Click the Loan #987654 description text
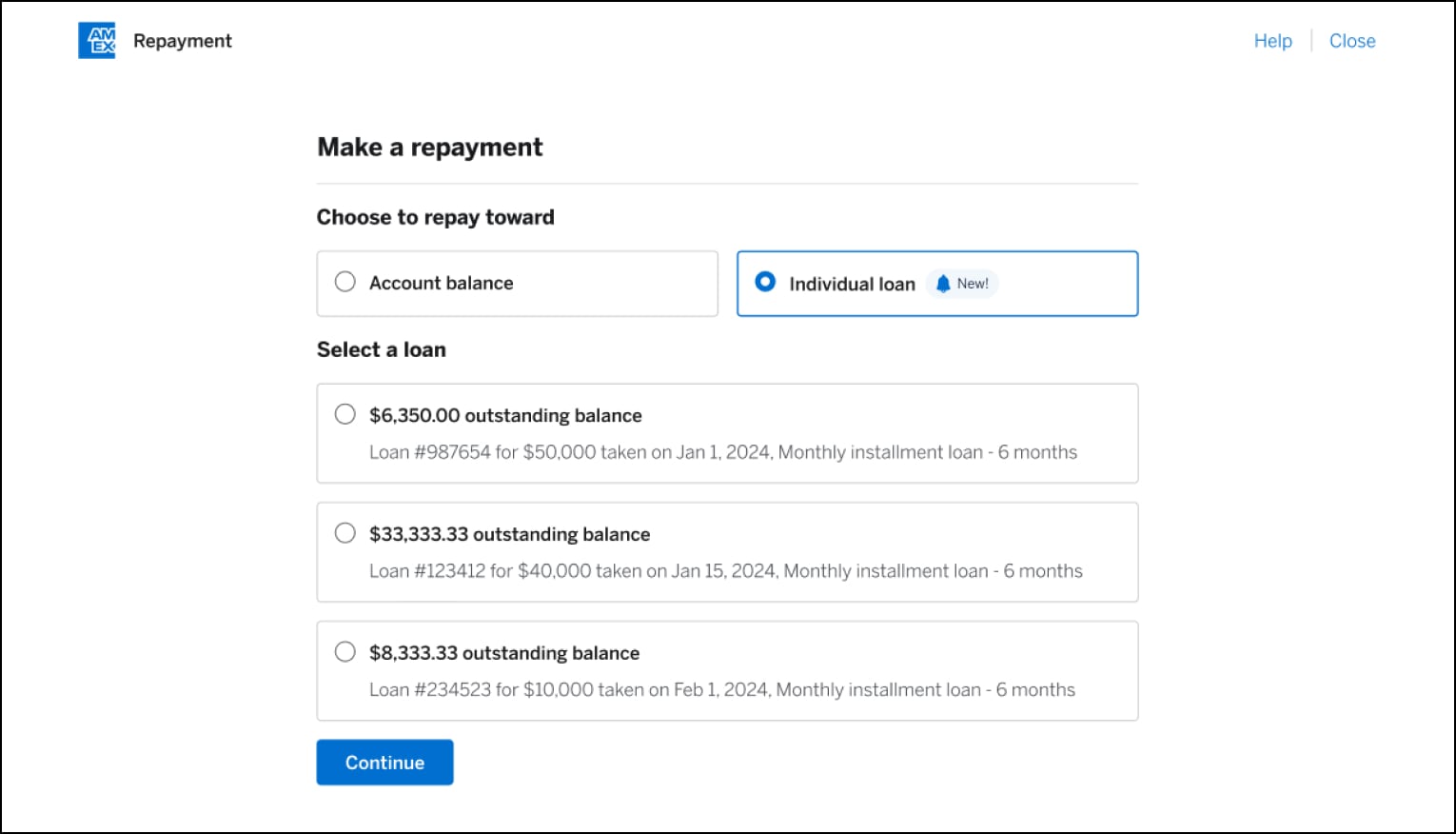Image resolution: width=1456 pixels, height=834 pixels. click(x=723, y=451)
